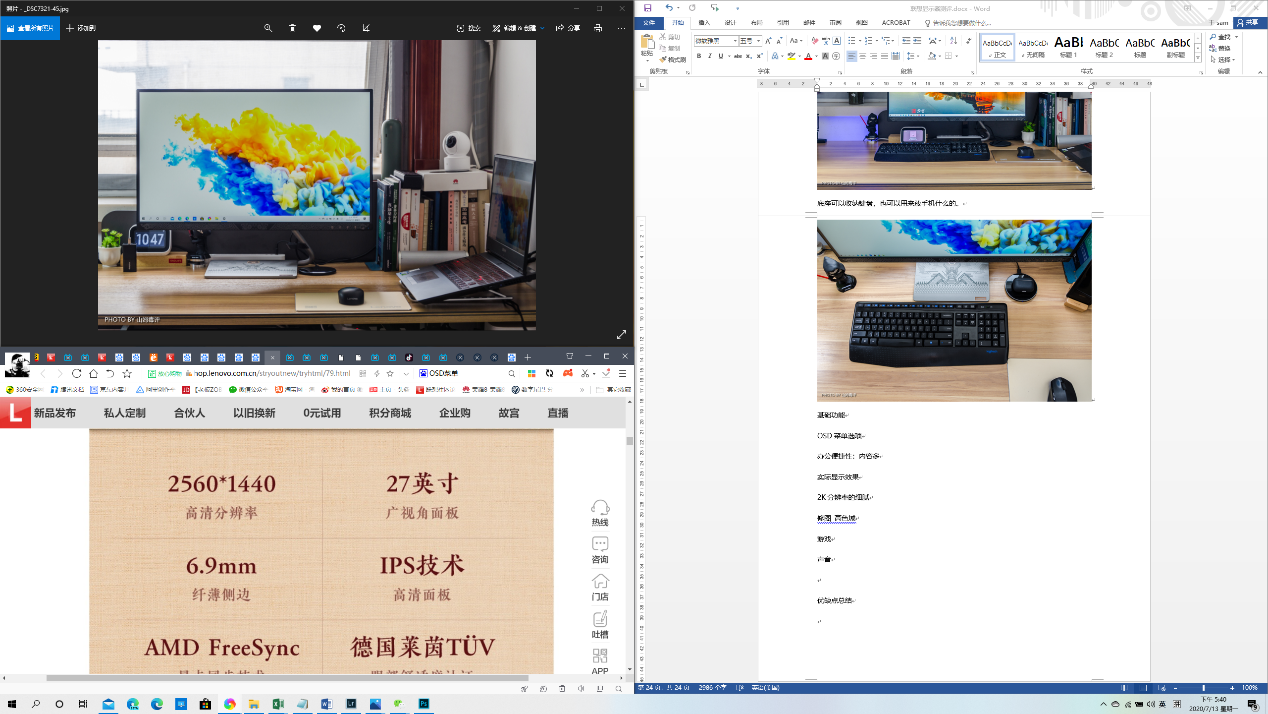
Task: Toggle italic formatting in Word
Action: click(710, 56)
